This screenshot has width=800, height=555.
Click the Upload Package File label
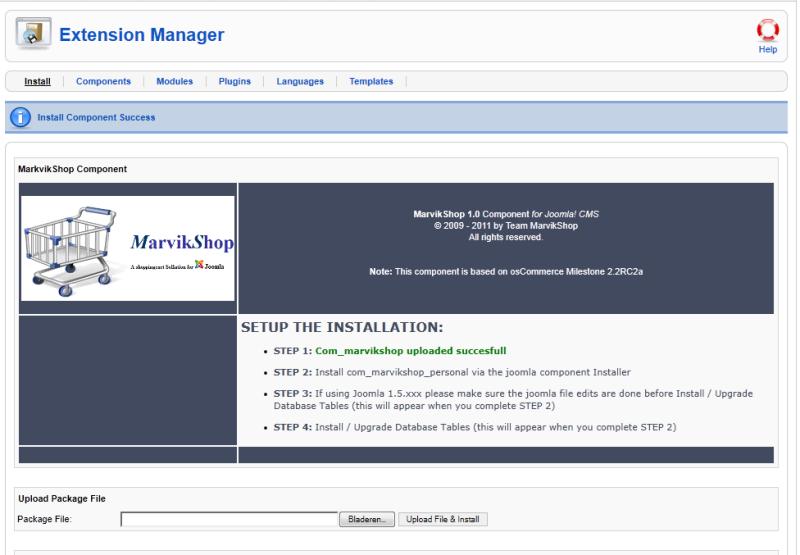[x=62, y=499]
